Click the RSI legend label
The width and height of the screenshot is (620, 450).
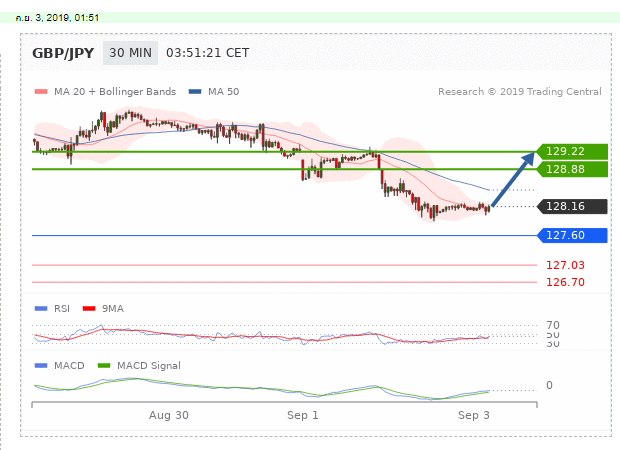pyautogui.click(x=62, y=308)
